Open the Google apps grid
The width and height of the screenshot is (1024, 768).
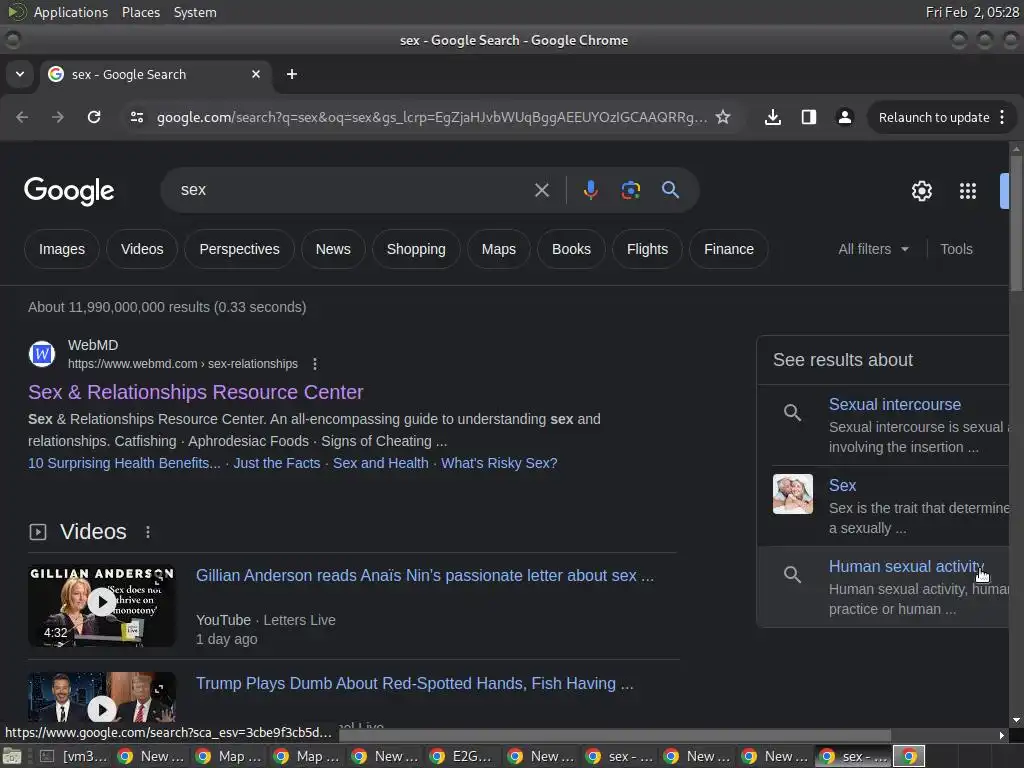[967, 191]
